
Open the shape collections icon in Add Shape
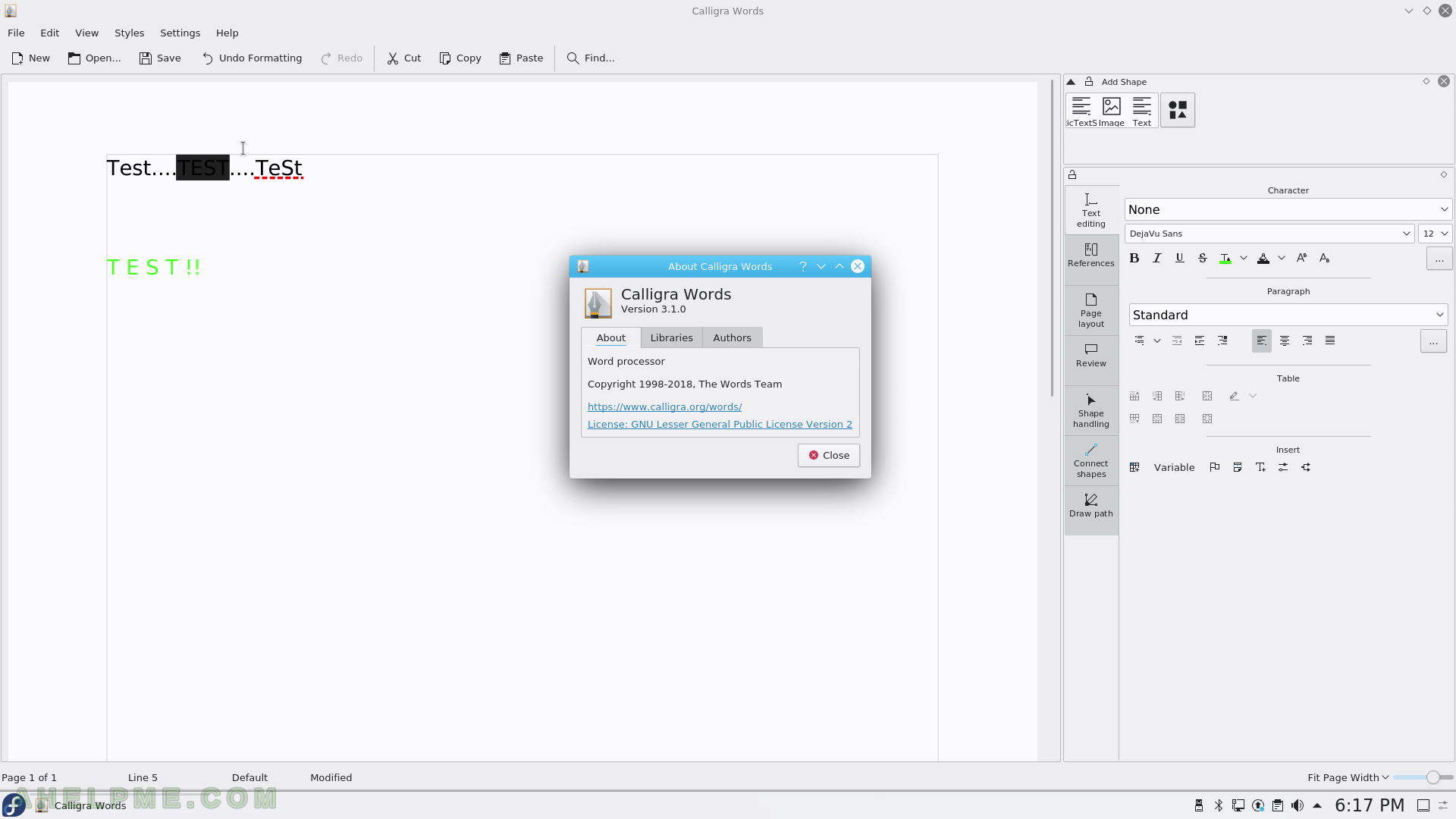(x=1178, y=111)
